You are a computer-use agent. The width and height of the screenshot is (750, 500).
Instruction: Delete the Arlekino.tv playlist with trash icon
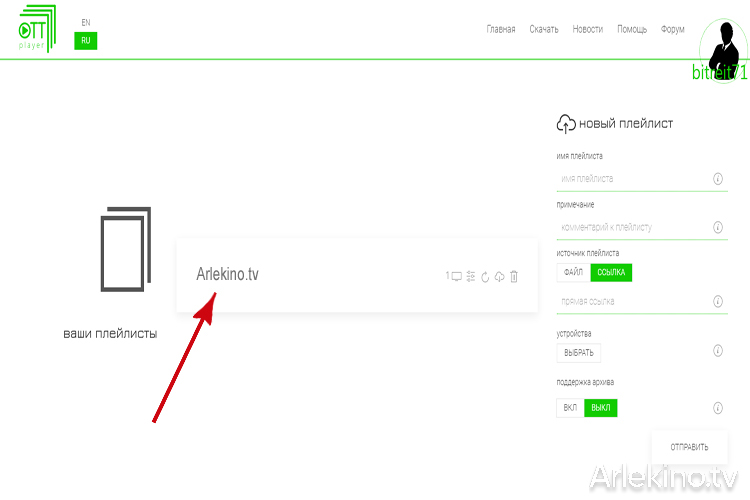(514, 276)
